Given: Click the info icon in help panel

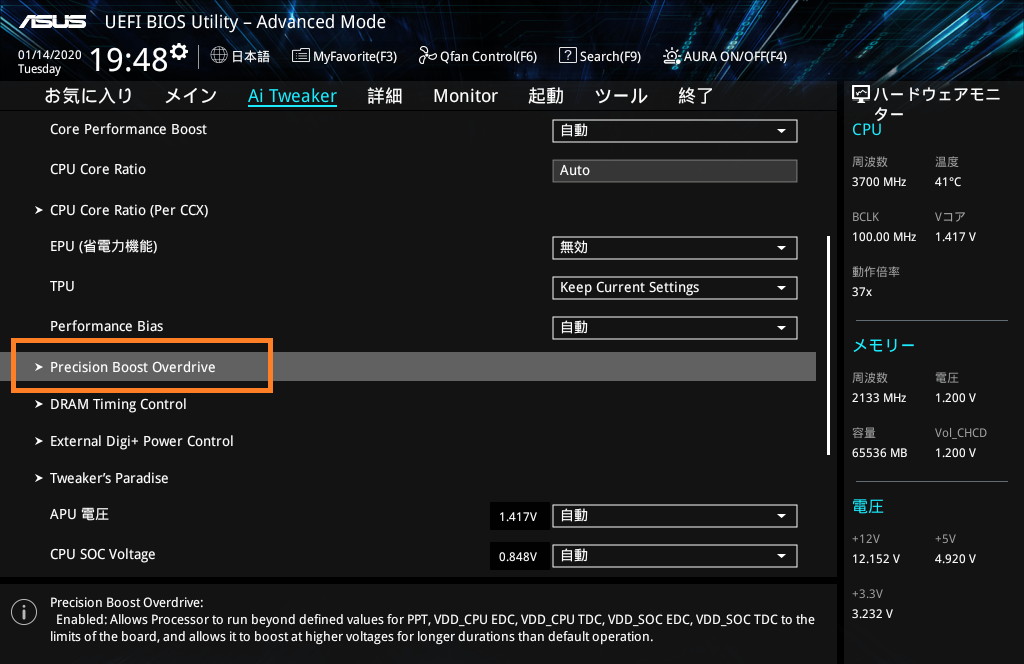Looking at the screenshot, I should [24, 612].
